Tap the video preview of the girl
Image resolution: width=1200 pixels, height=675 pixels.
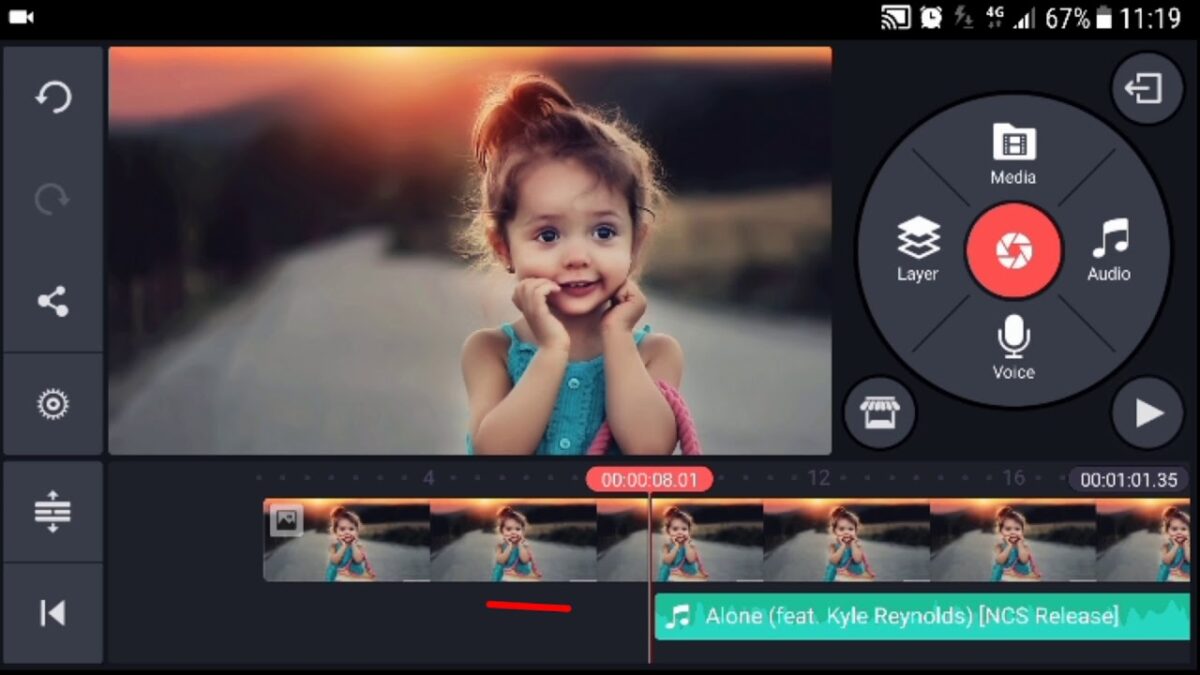pos(470,251)
